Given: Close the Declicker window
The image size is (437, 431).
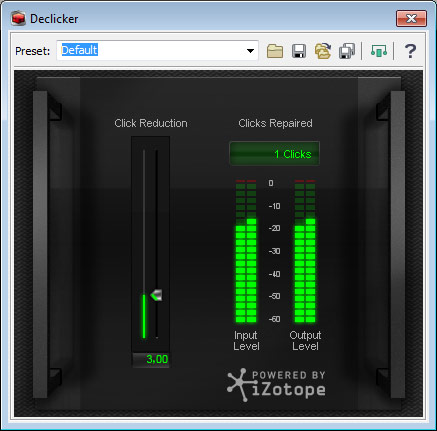Looking at the screenshot, I should click(x=411, y=18).
